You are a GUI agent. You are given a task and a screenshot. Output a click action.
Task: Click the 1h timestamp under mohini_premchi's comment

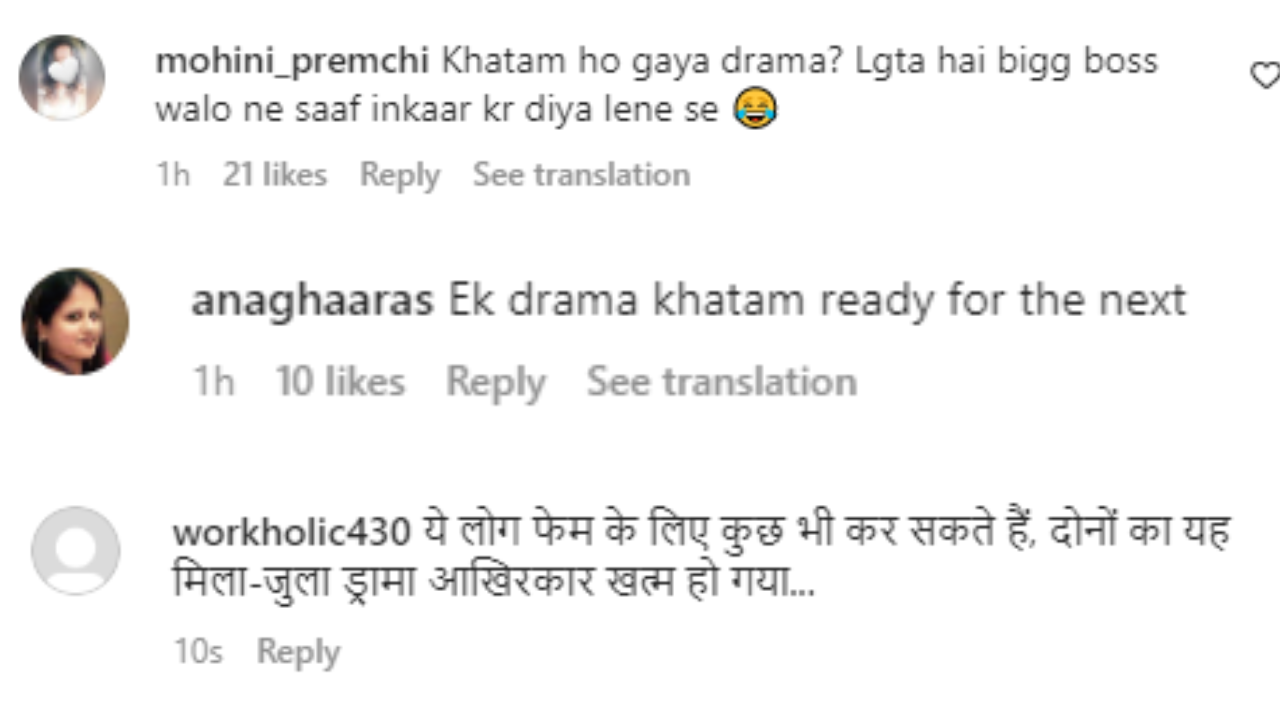tap(173, 175)
